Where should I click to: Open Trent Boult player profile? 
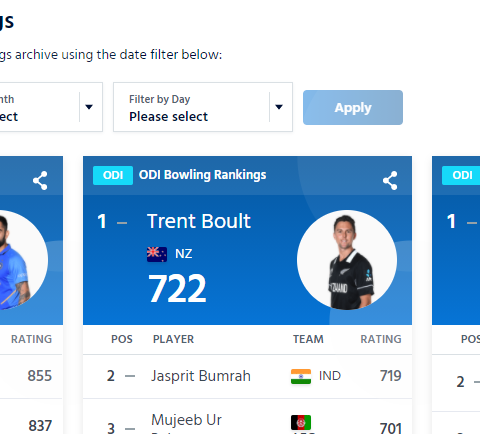[x=199, y=221]
